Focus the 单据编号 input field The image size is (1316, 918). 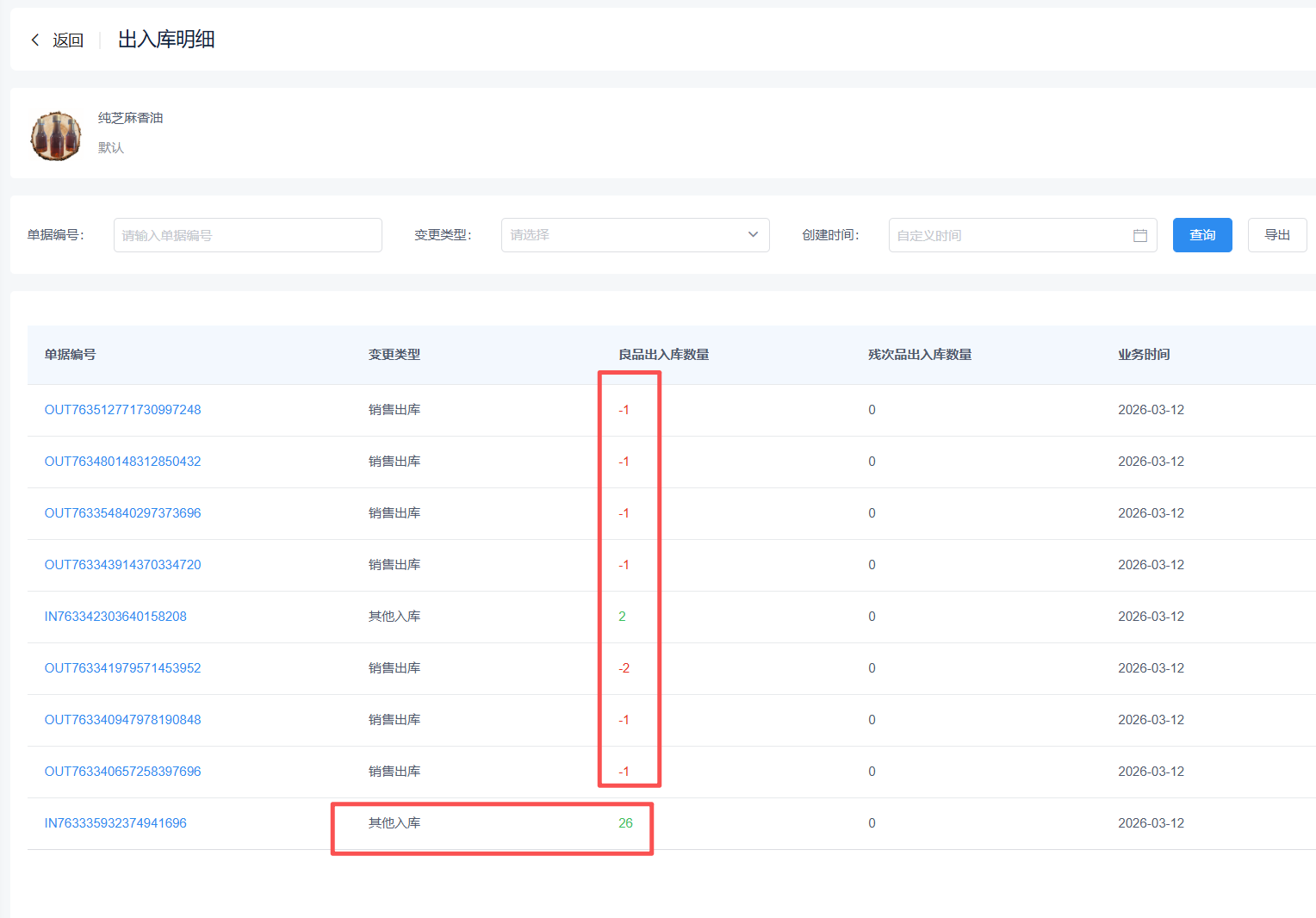click(247, 235)
